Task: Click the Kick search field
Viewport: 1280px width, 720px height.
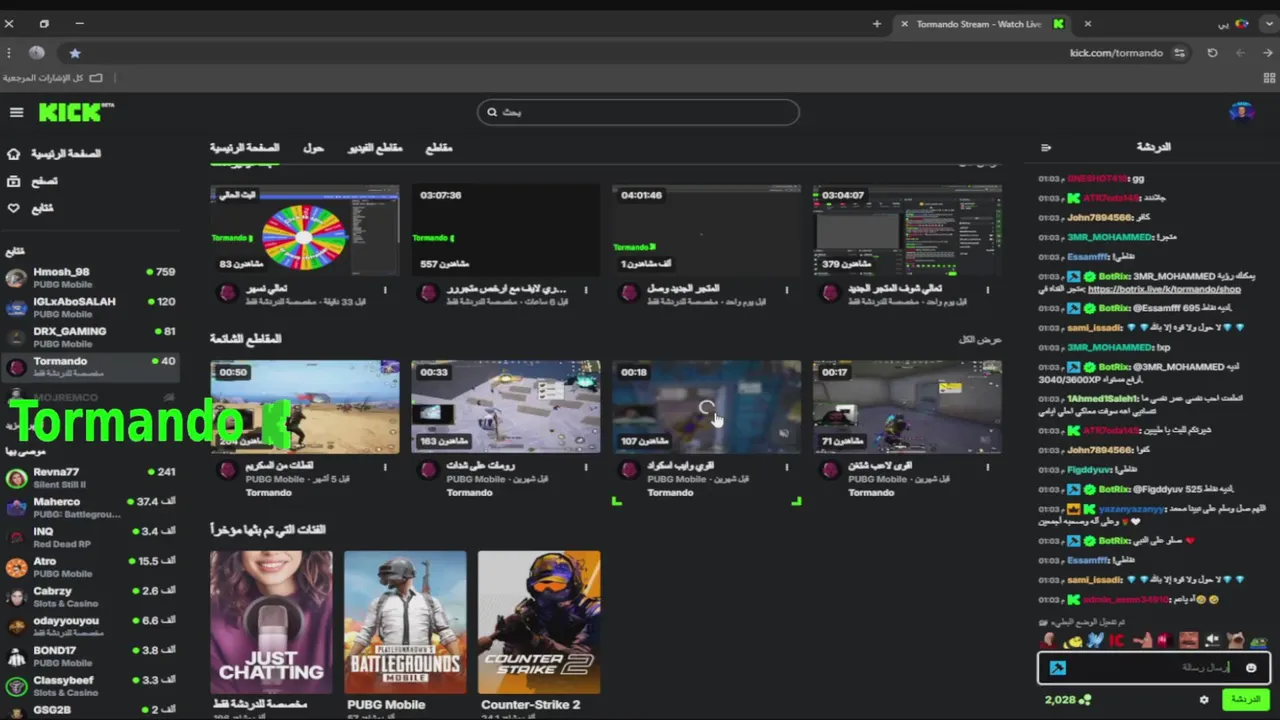Action: pyautogui.click(x=638, y=112)
